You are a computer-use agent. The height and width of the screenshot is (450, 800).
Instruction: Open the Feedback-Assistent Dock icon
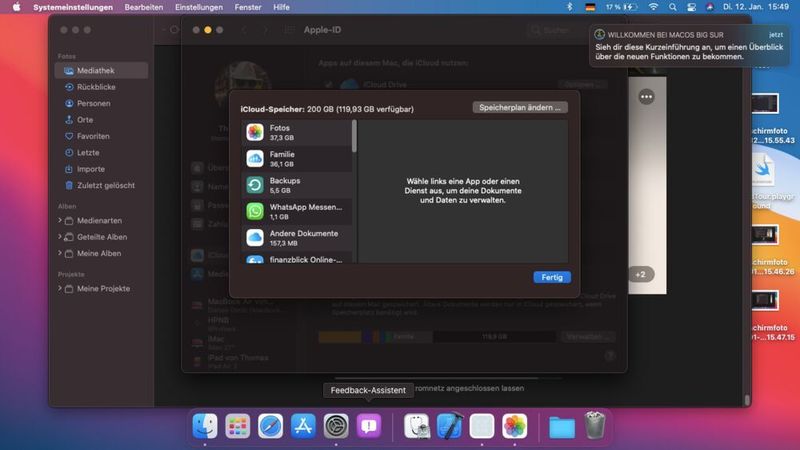pyautogui.click(x=369, y=426)
